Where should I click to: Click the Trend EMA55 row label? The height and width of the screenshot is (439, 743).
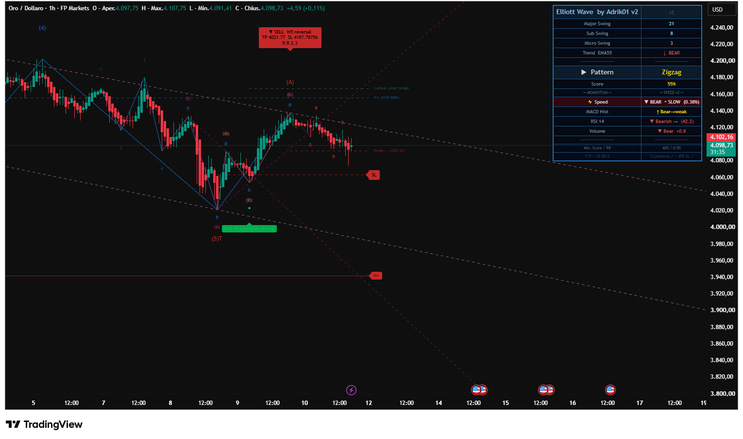pyautogui.click(x=597, y=53)
